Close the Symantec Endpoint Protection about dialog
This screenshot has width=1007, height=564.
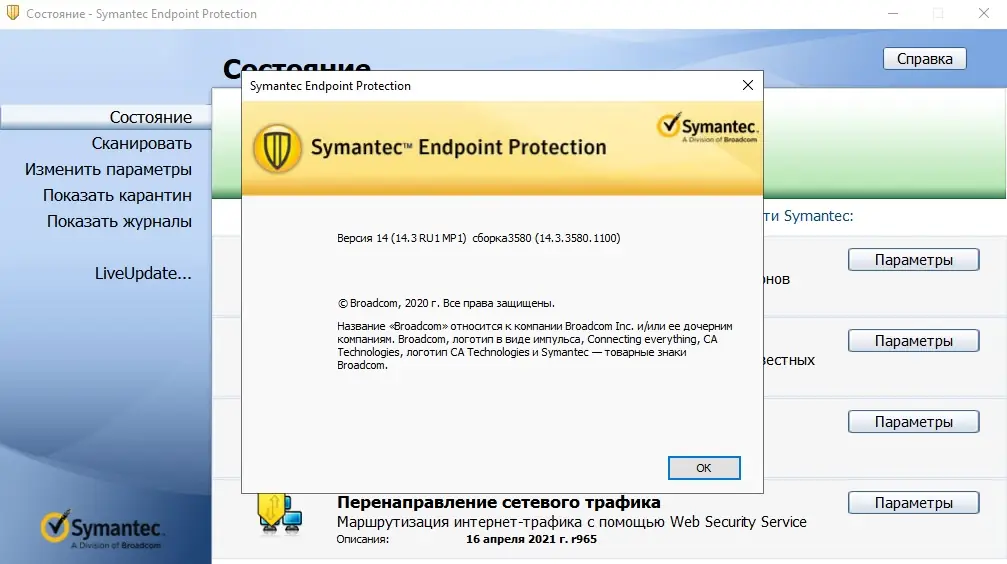pyautogui.click(x=746, y=86)
